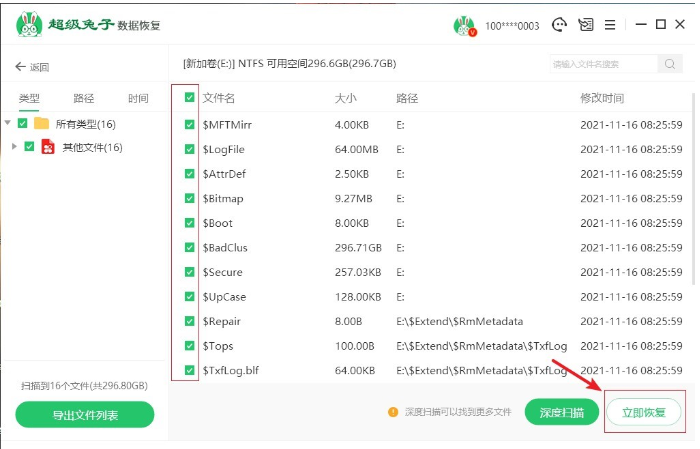The image size is (700, 449).
Task: Toggle the select-all checkbox in header
Action: click(189, 99)
